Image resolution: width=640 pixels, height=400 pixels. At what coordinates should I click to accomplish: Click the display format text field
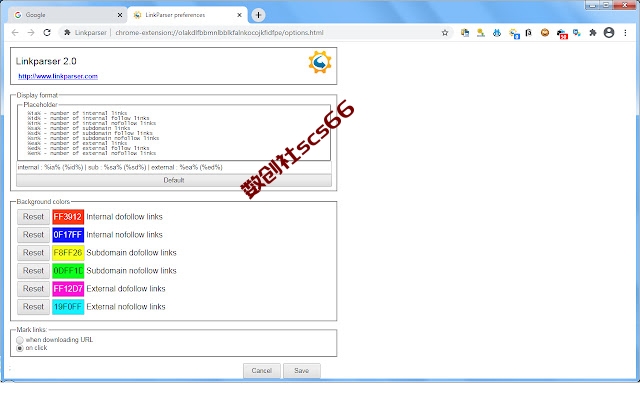174,167
